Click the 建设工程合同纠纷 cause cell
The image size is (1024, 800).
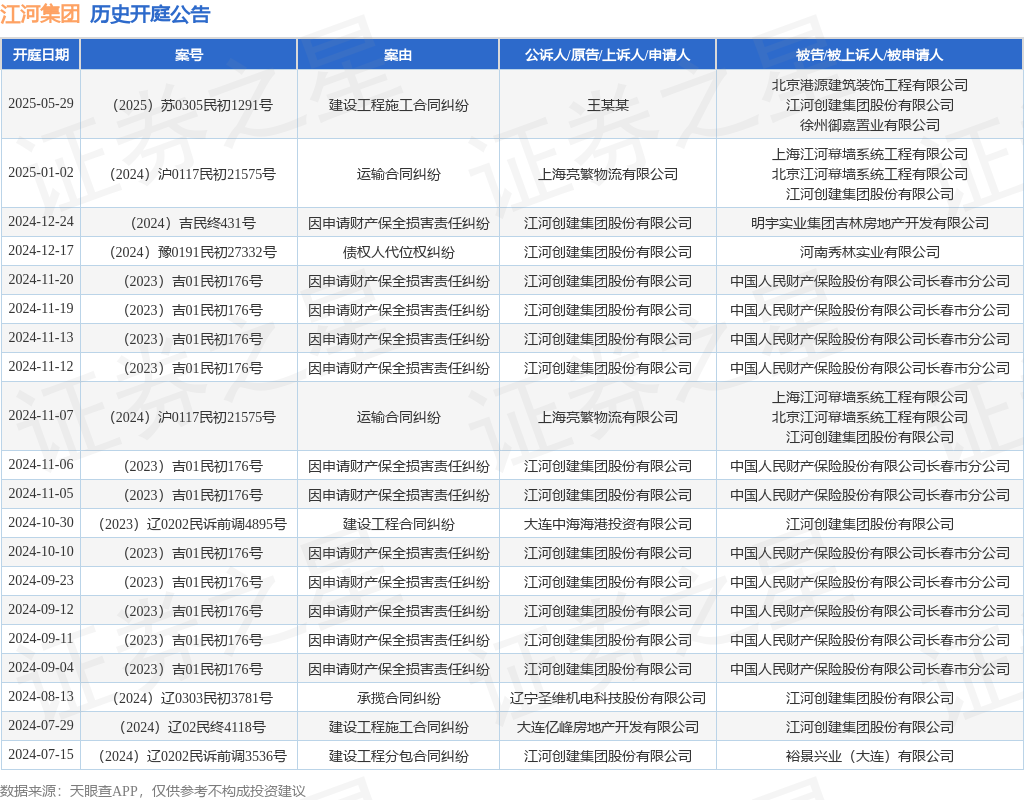tap(398, 524)
